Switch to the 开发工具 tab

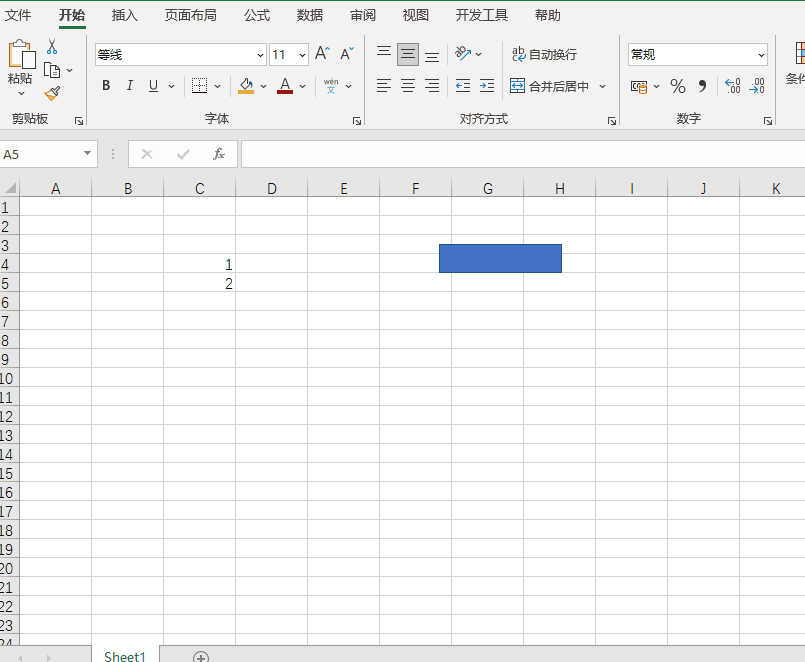pos(482,15)
